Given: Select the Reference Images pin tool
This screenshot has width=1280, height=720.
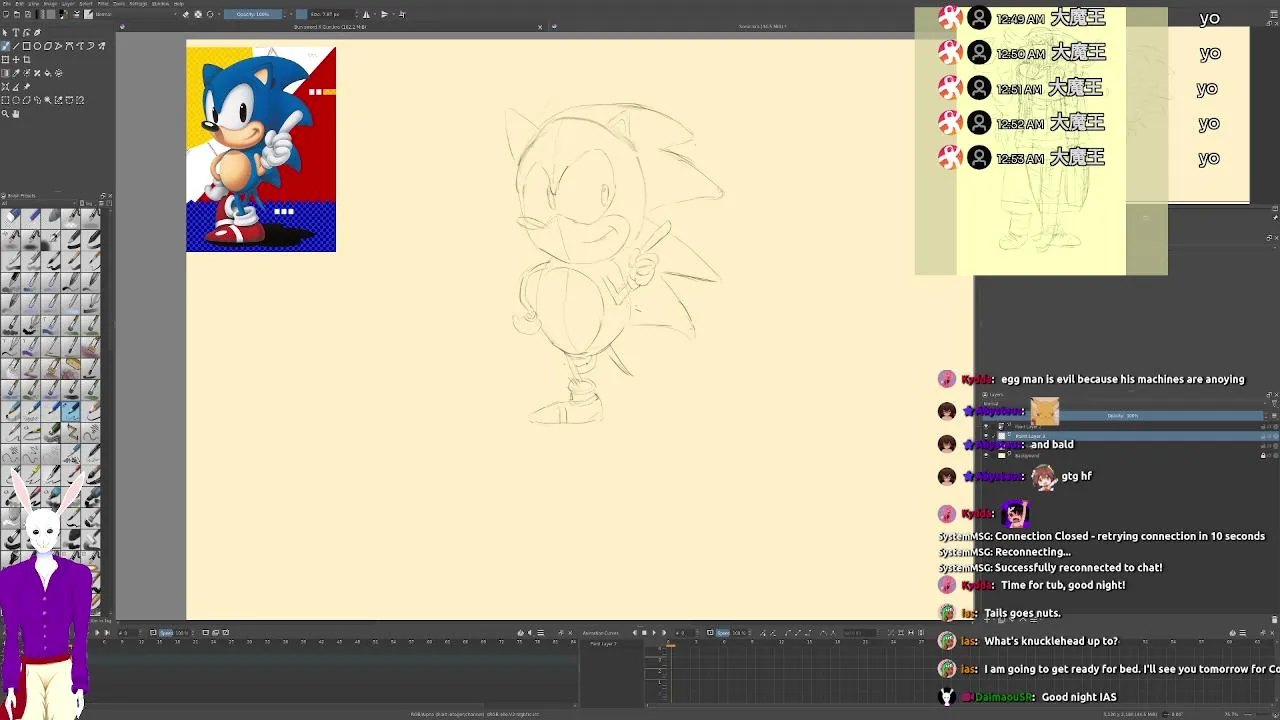Looking at the screenshot, I should 27,86.
